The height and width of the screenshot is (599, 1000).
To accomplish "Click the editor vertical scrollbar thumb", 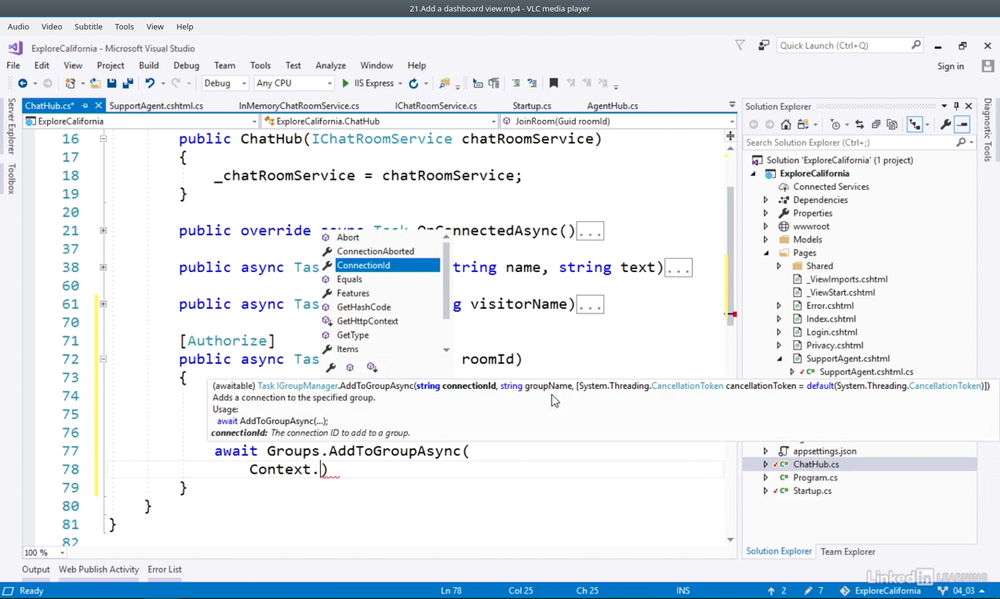I will (x=730, y=255).
